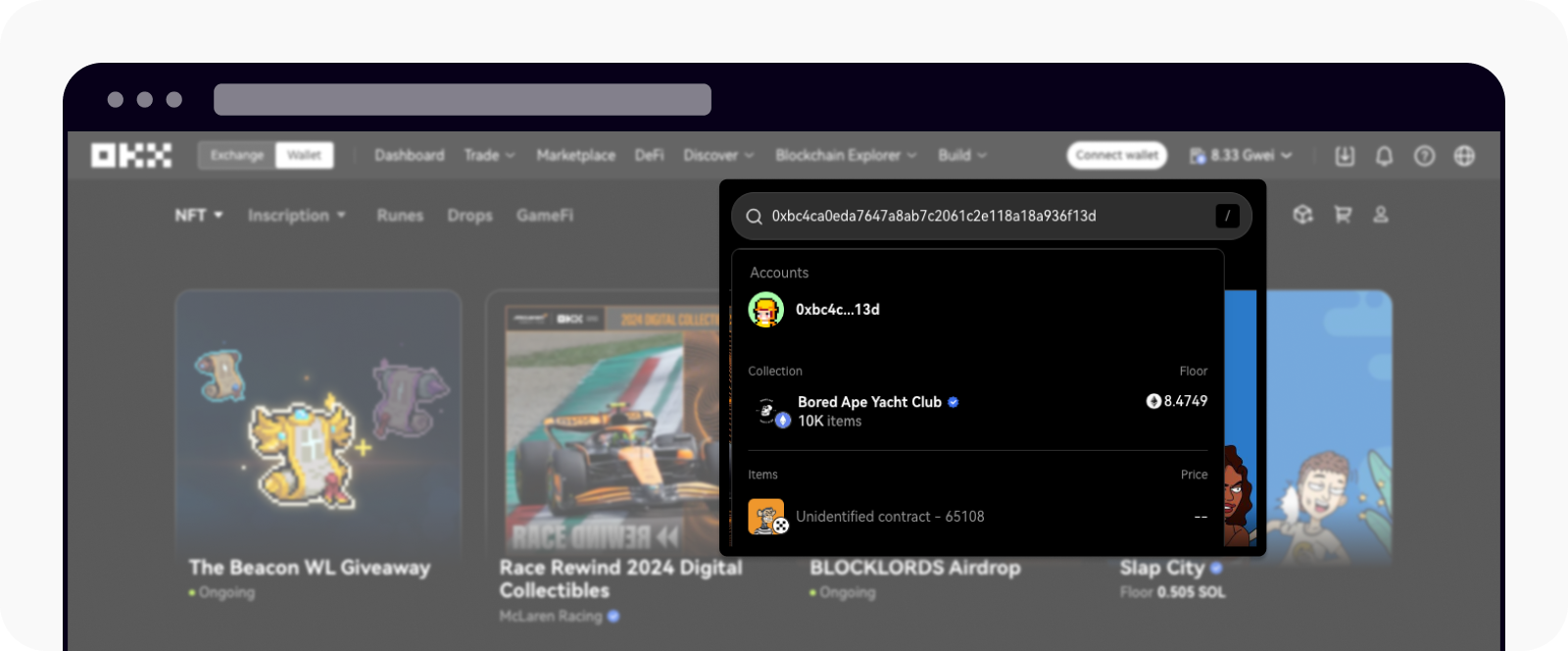Expand the Trade dropdown
This screenshot has width=1568, height=651.
point(489,156)
